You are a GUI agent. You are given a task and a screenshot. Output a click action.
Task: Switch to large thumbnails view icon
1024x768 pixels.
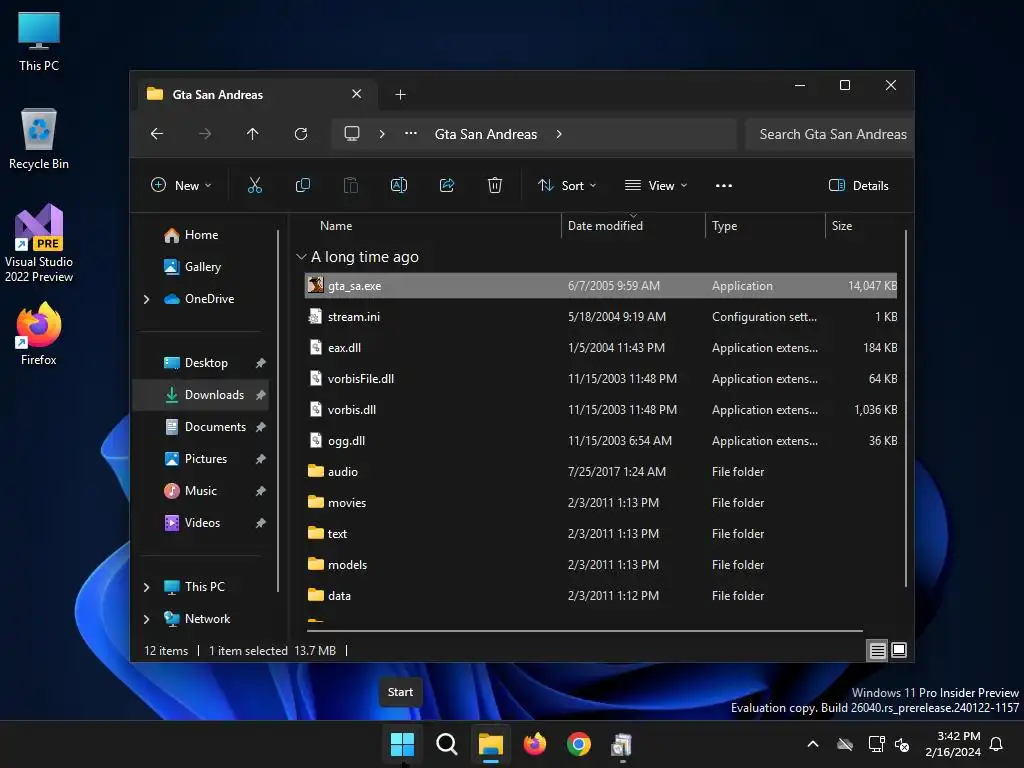[899, 650]
